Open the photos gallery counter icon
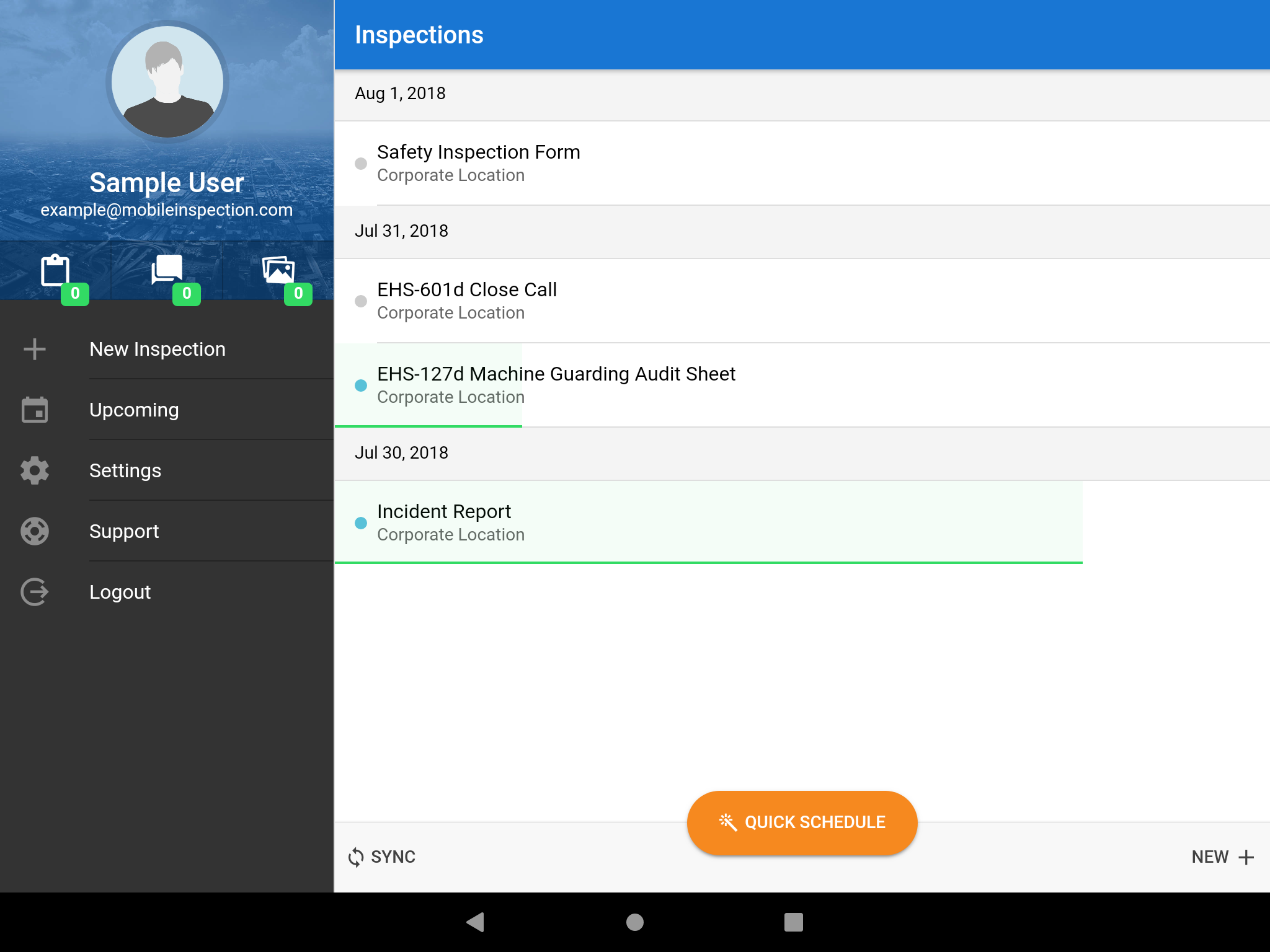Image resolution: width=1270 pixels, height=952 pixels. pyautogui.click(x=278, y=270)
